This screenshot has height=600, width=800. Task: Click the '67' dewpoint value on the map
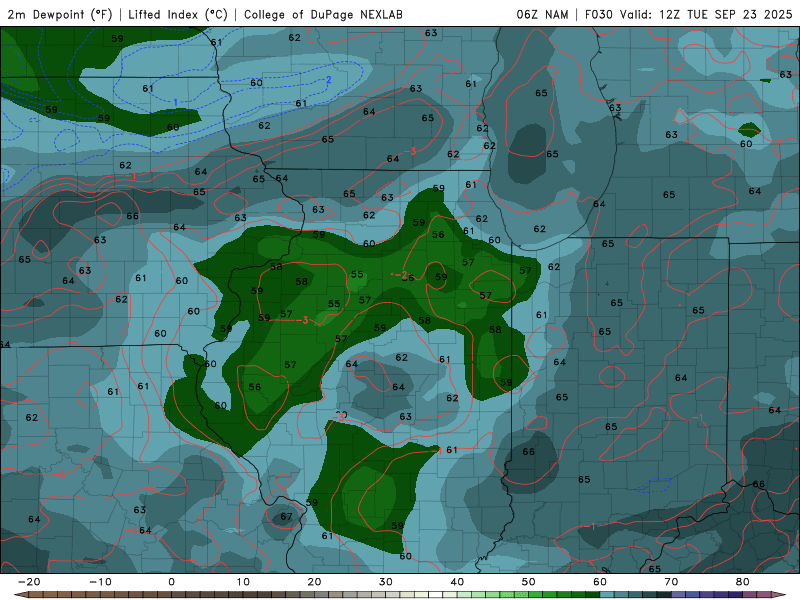(286, 516)
